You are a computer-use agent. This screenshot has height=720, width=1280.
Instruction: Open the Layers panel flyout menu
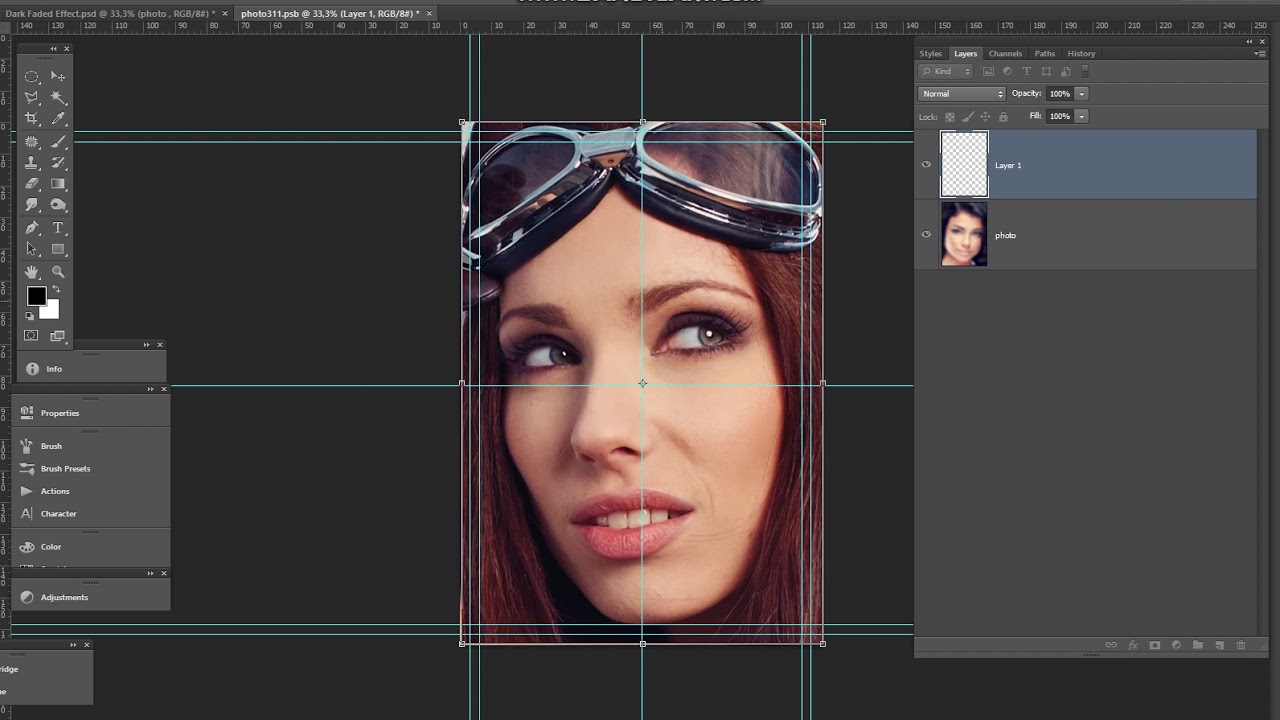pyautogui.click(x=1259, y=53)
